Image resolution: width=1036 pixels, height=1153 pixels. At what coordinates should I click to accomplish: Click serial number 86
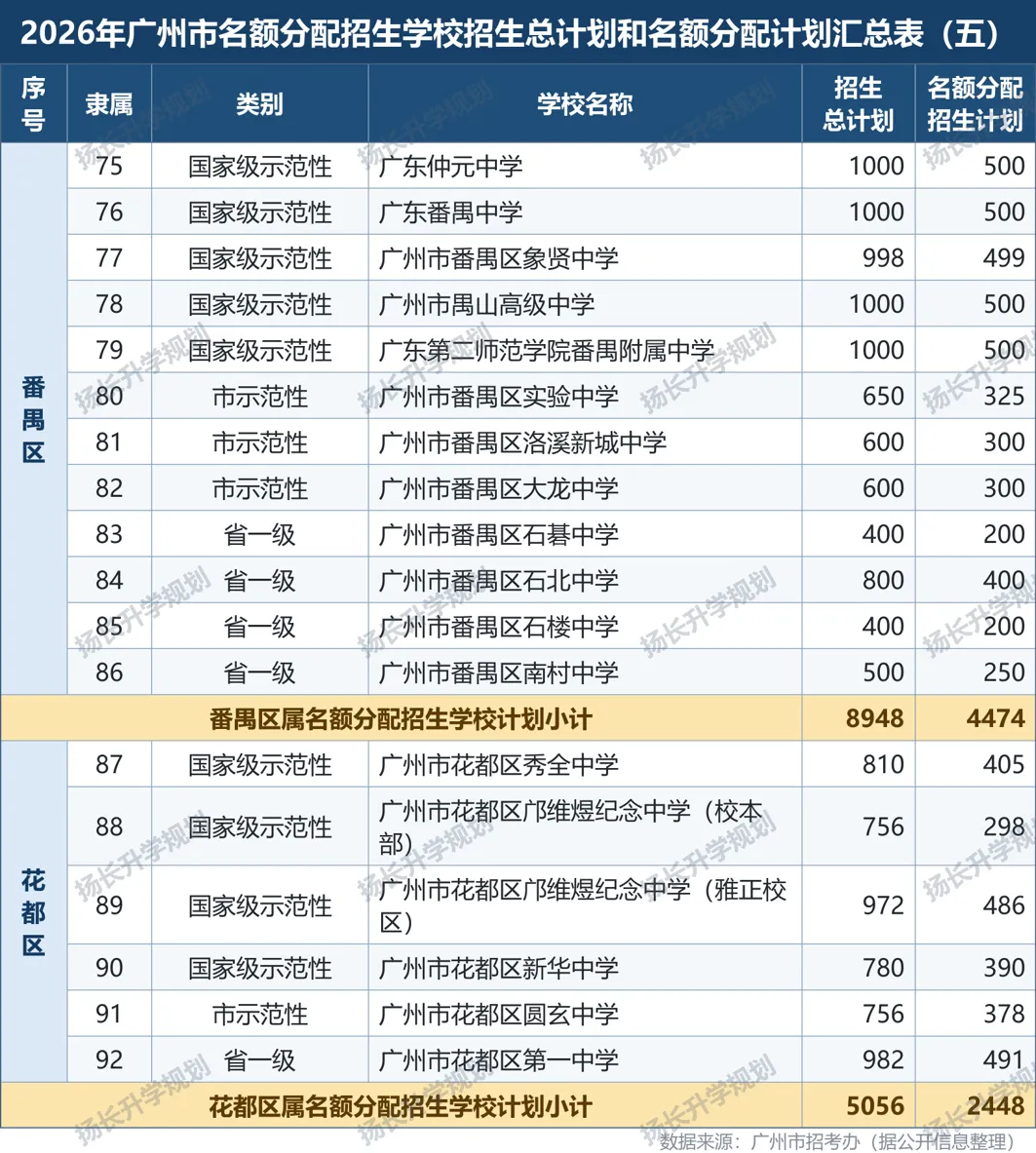pyautogui.click(x=109, y=673)
